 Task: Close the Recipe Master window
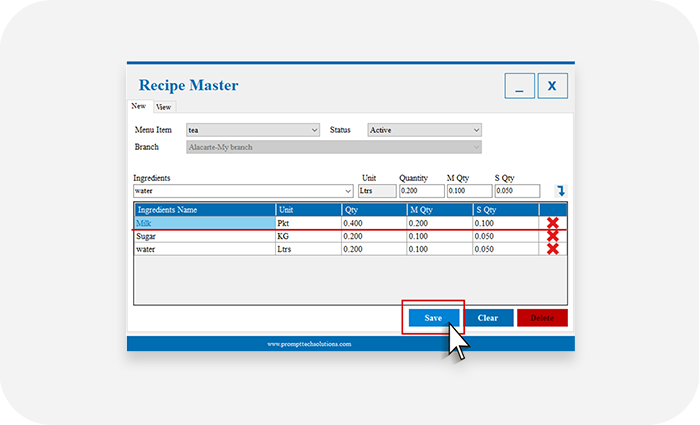coord(552,86)
